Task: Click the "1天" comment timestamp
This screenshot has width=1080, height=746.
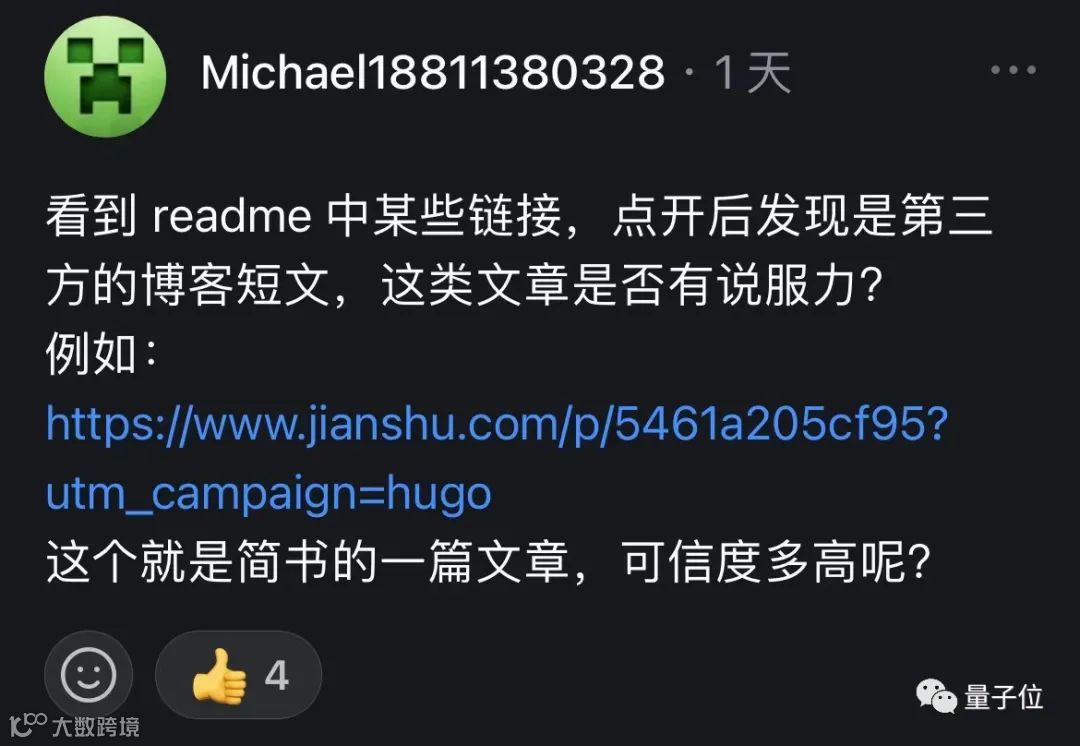Action: [x=751, y=72]
